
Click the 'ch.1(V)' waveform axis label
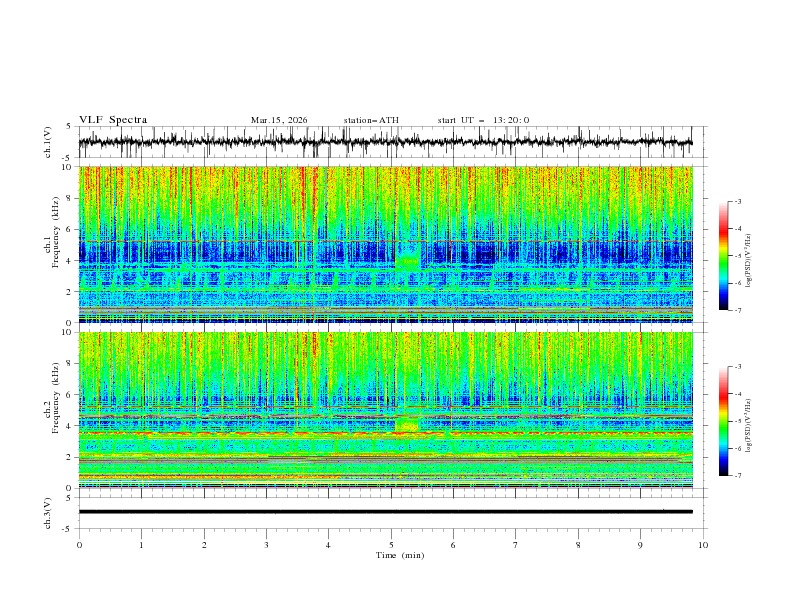[48, 142]
